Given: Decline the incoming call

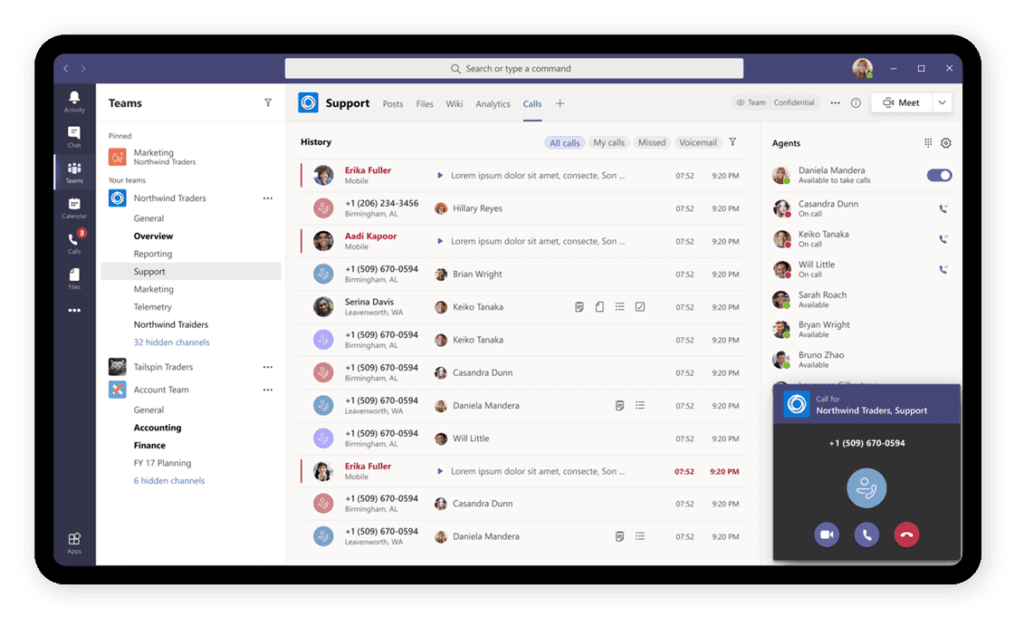Looking at the screenshot, I should pyautogui.click(x=906, y=534).
